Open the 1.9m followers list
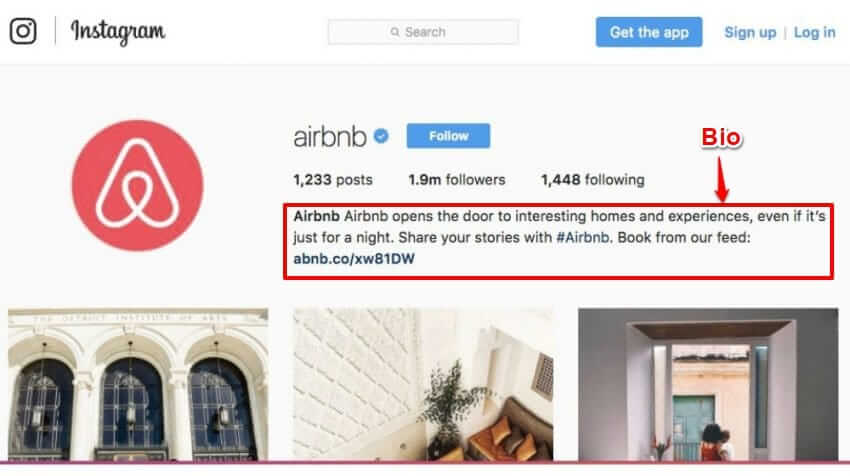Screen dimensions: 850x476 [456, 179]
